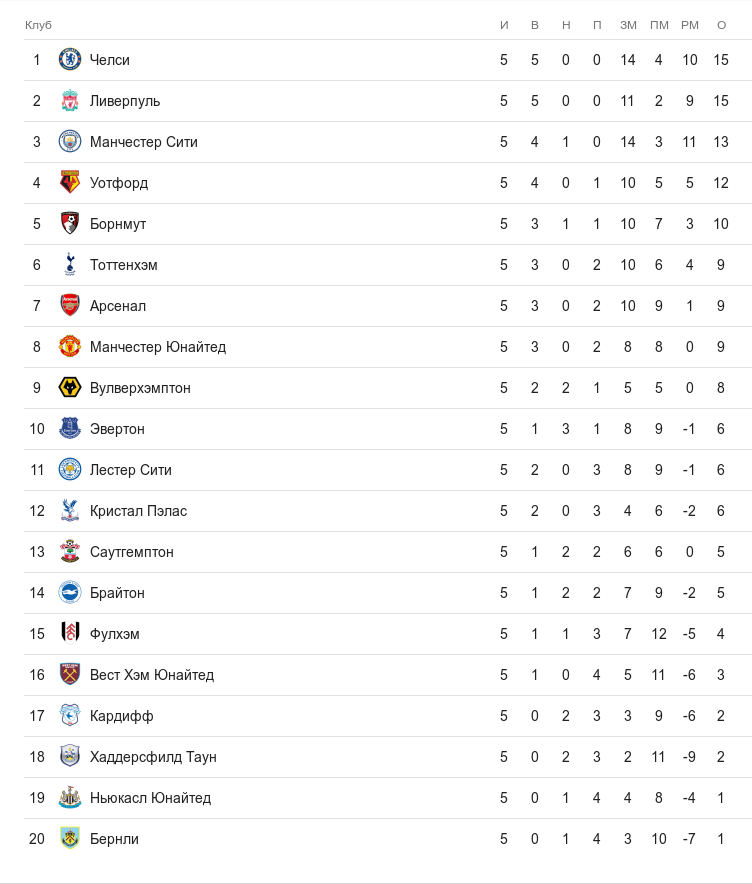The width and height of the screenshot is (752, 884).
Task: Click the Arsenal club crest icon
Action: click(x=70, y=306)
